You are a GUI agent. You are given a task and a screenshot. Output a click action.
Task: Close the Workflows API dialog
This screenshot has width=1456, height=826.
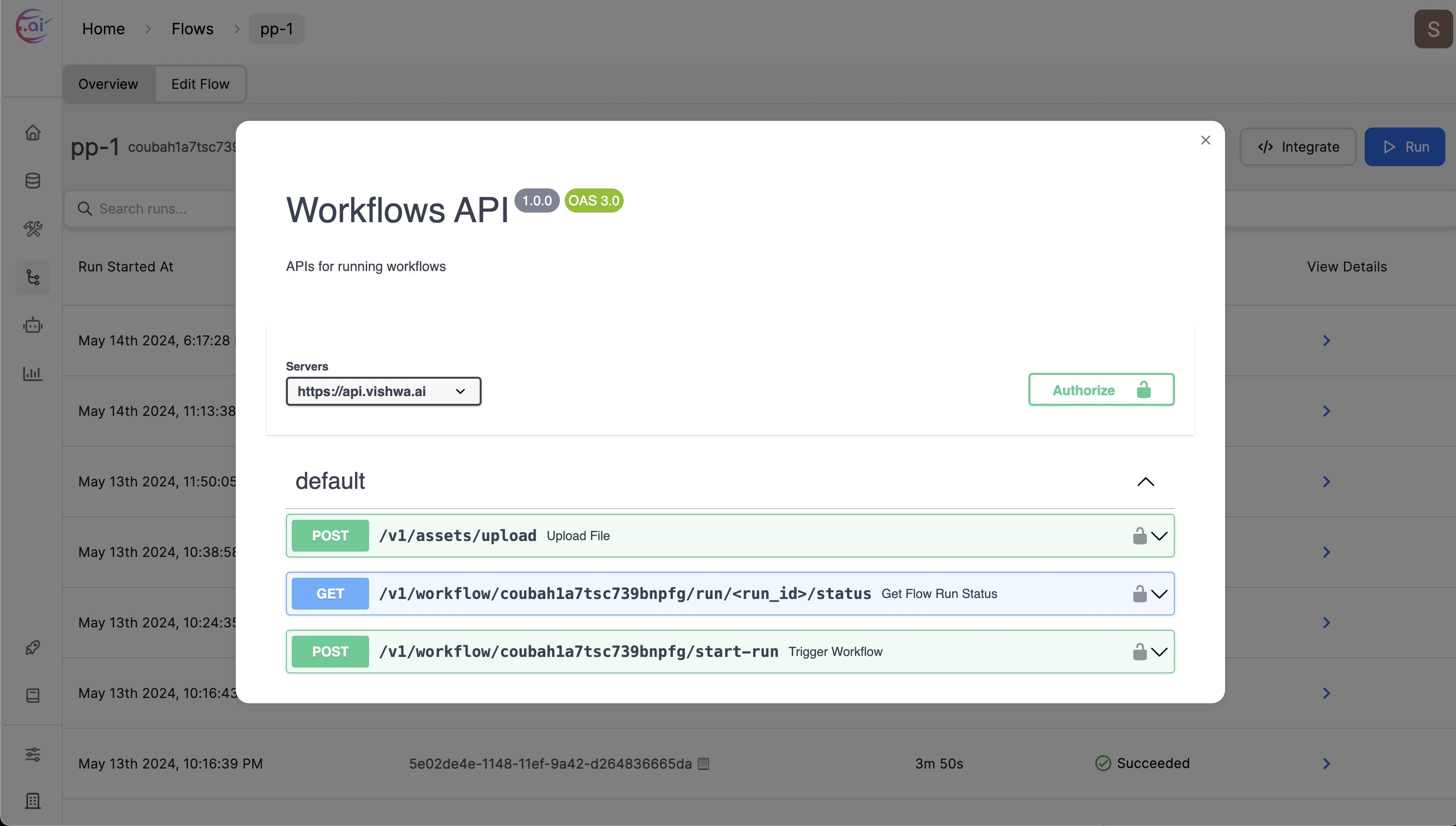coord(1205,140)
